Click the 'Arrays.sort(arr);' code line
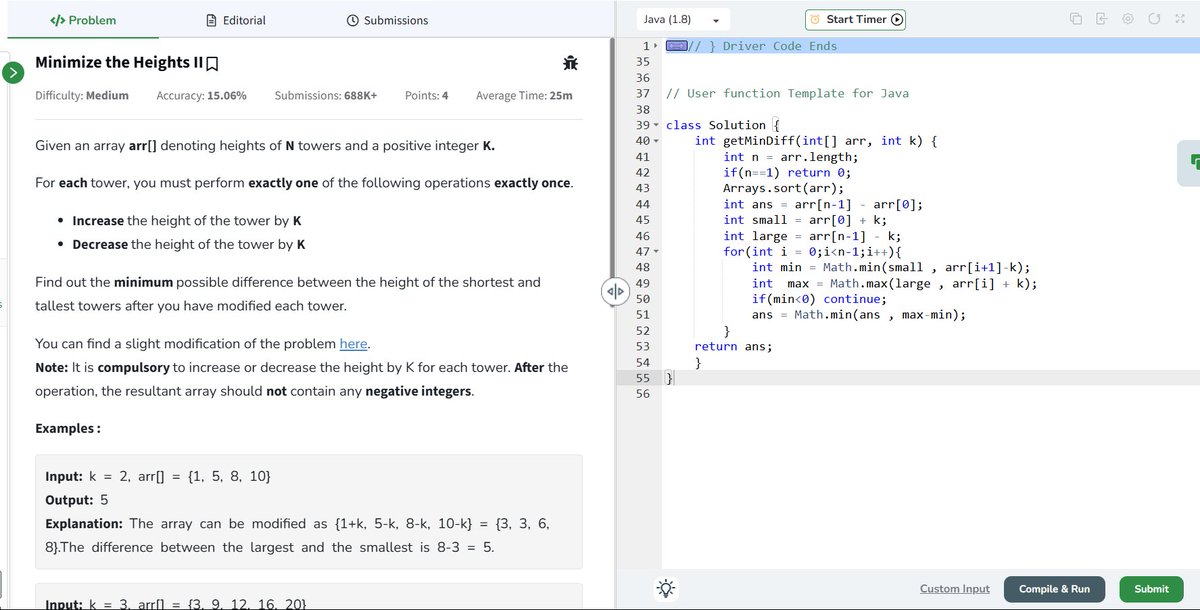 pyautogui.click(x=783, y=188)
